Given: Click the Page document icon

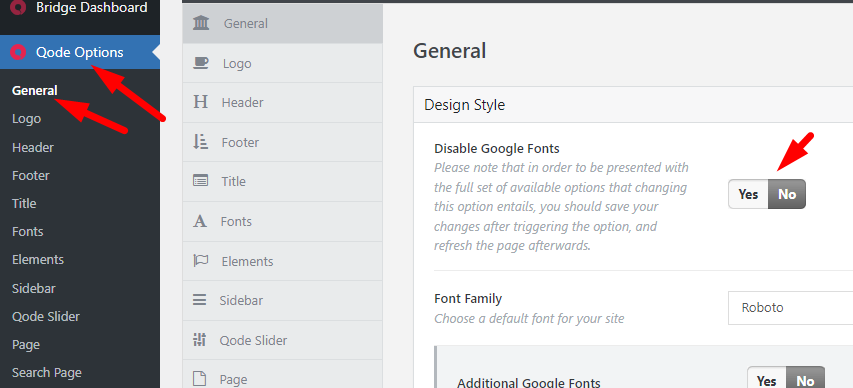Looking at the screenshot, I should click(x=200, y=379).
